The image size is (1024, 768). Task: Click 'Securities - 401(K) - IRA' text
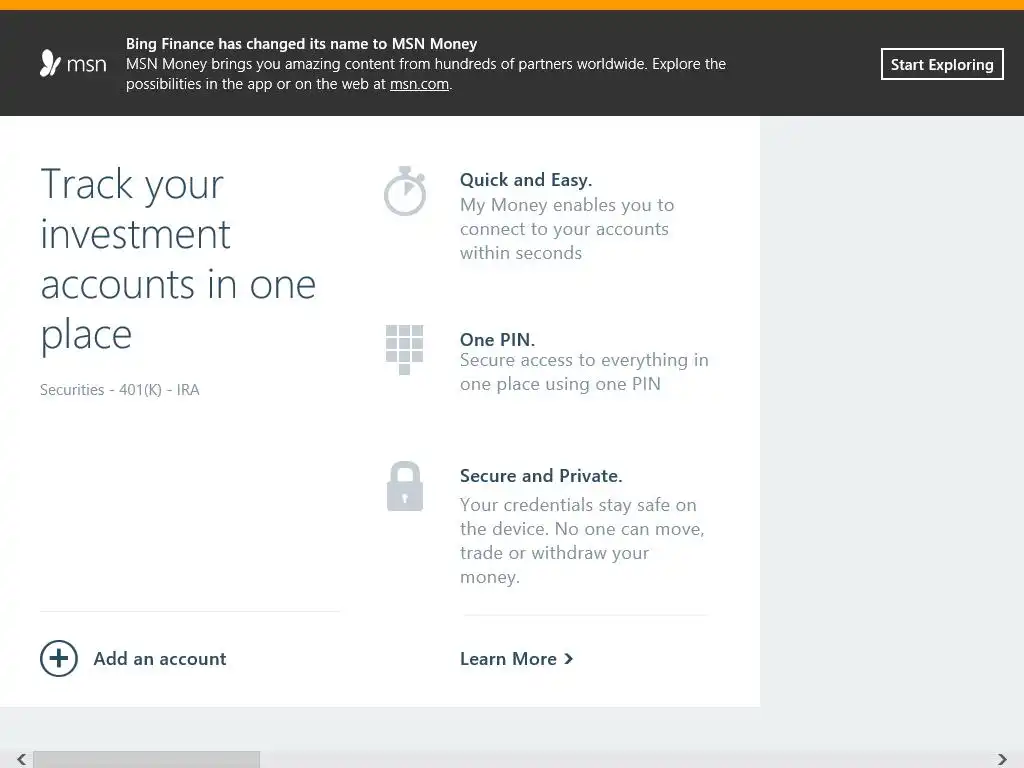point(120,390)
